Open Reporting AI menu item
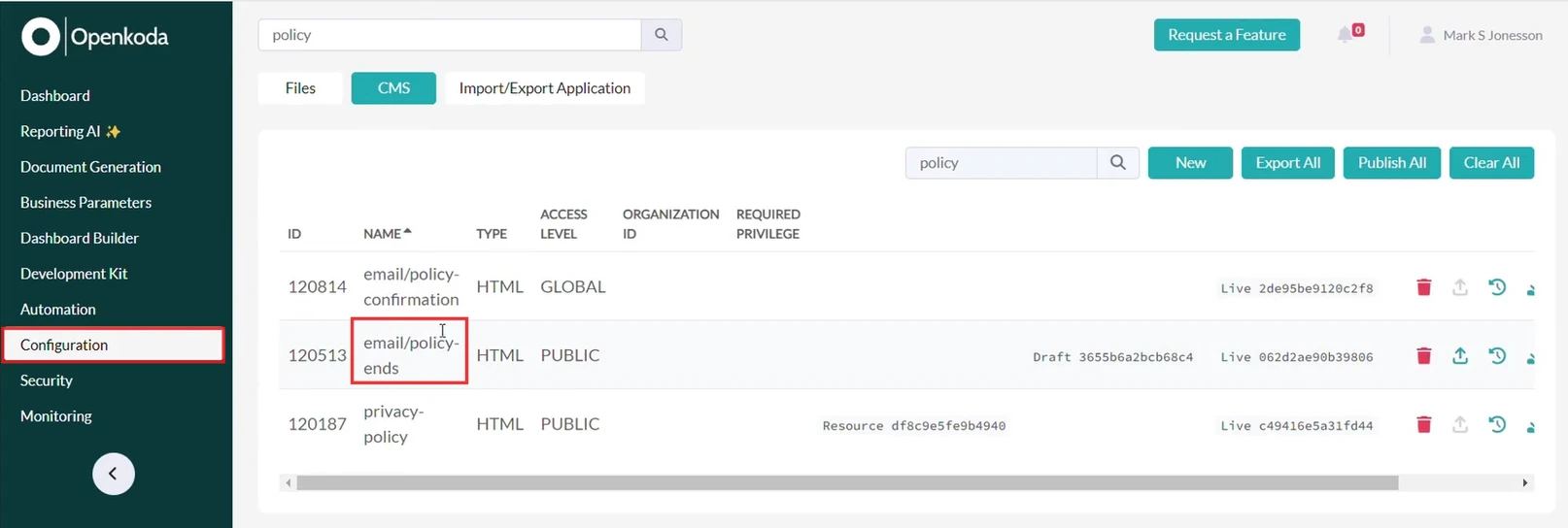Viewport: 1568px width, 528px height. [70, 132]
